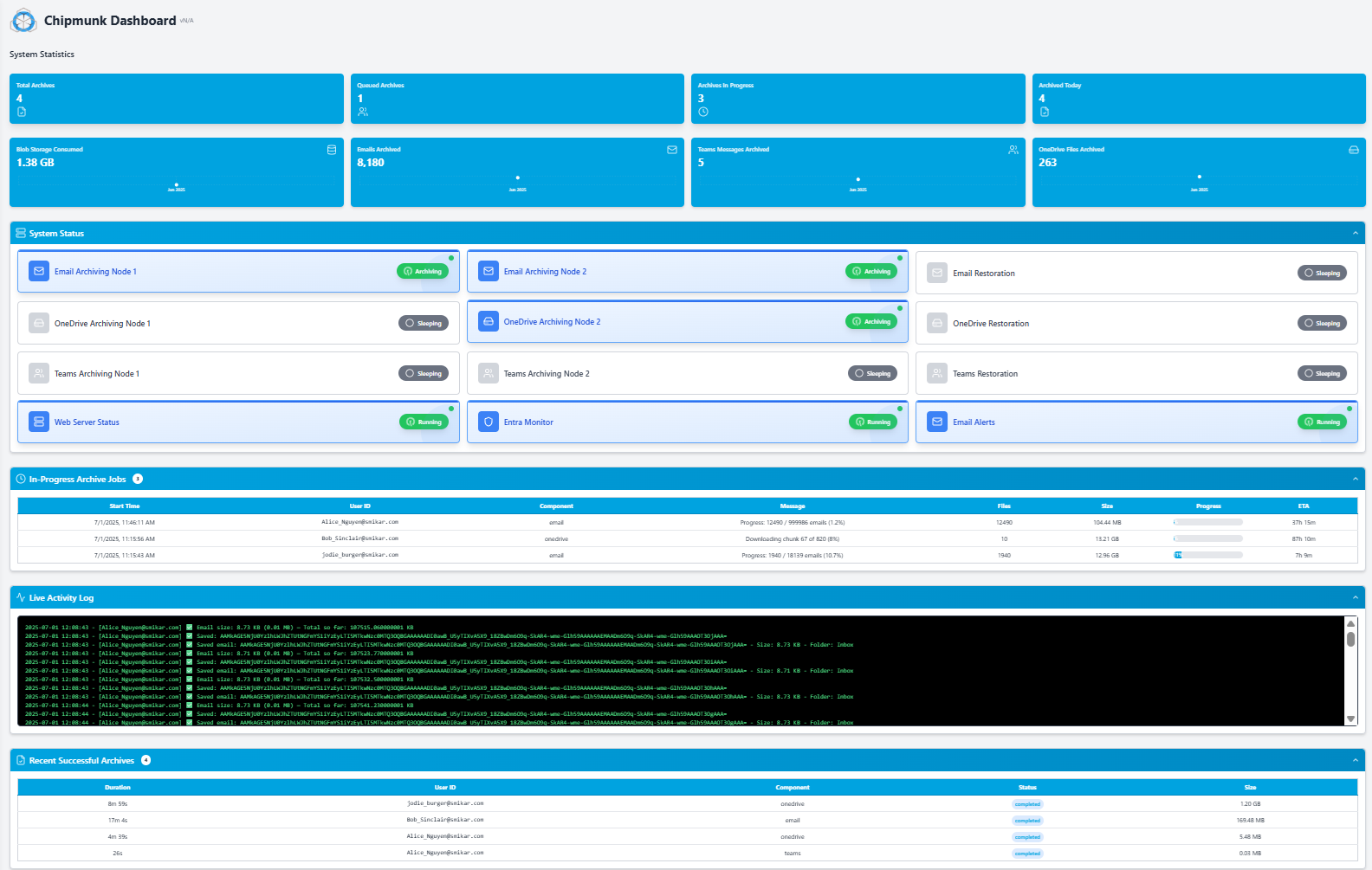This screenshot has width=1372, height=870.
Task: Toggle the Archiving status badge on Email Archiving Node 2
Action: (x=871, y=271)
